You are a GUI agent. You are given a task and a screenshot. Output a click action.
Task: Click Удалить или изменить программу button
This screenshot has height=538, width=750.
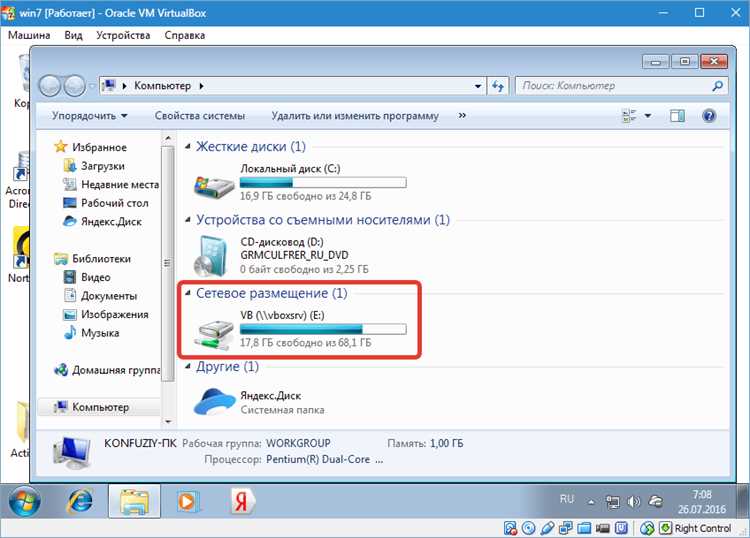(x=355, y=116)
